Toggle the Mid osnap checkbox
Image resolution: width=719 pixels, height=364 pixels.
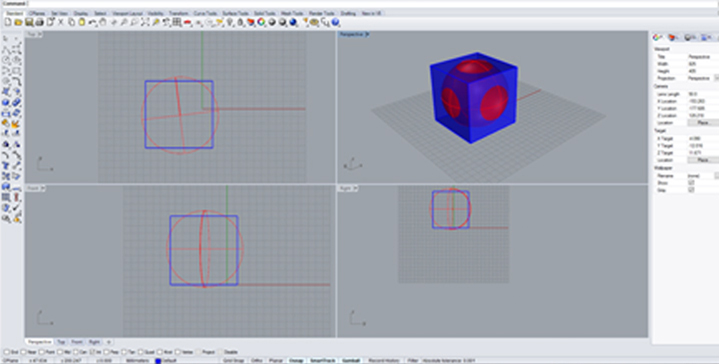click(60, 352)
